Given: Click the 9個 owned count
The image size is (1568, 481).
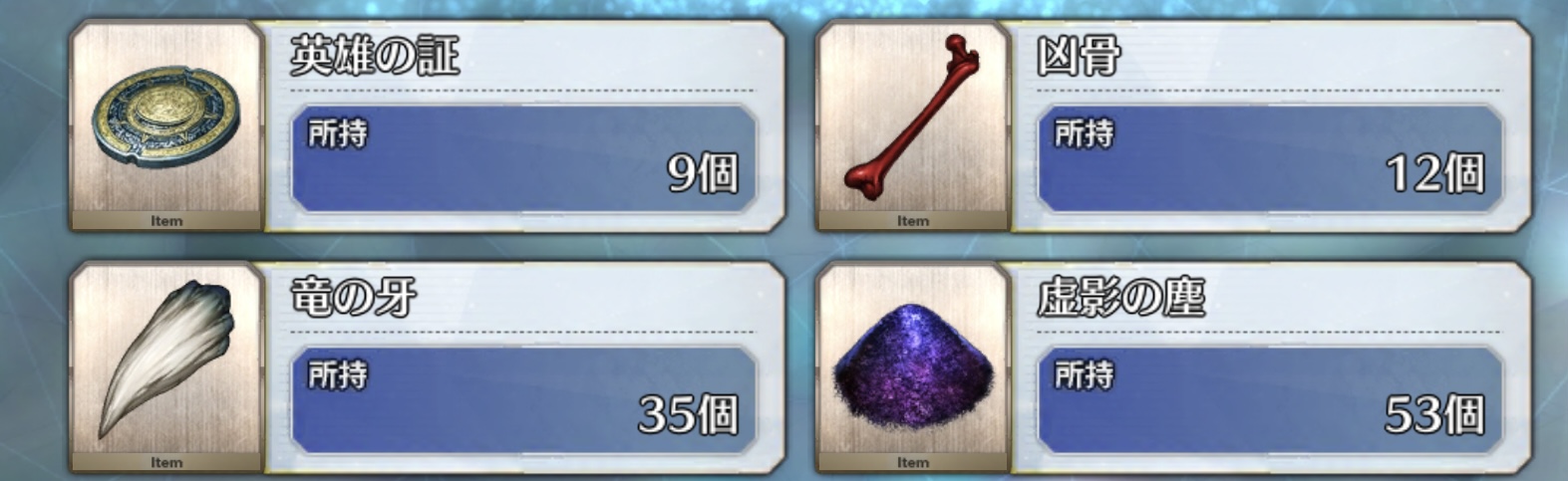Looking at the screenshot, I should [x=703, y=173].
